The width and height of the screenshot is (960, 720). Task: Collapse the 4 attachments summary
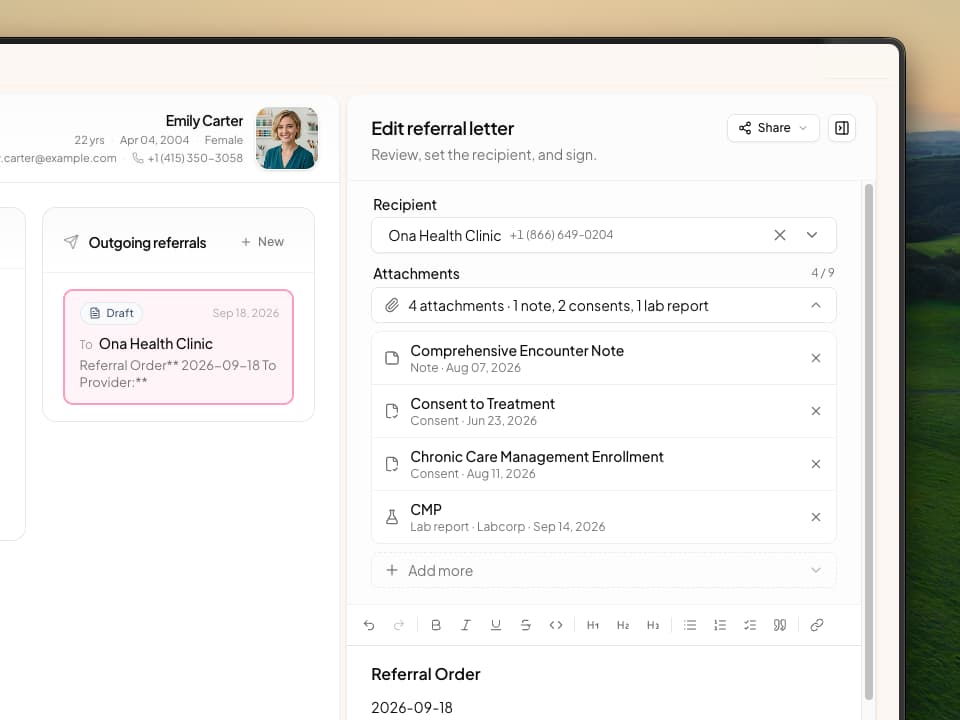[816, 306]
